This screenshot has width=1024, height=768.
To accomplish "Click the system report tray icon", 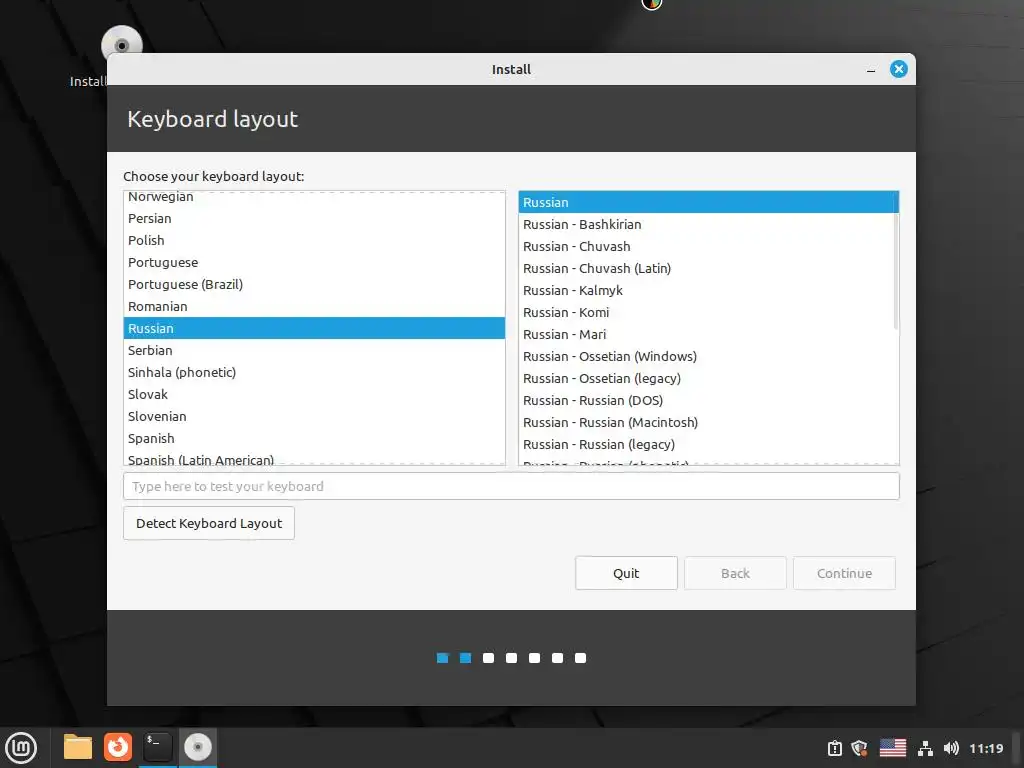I will [x=835, y=748].
